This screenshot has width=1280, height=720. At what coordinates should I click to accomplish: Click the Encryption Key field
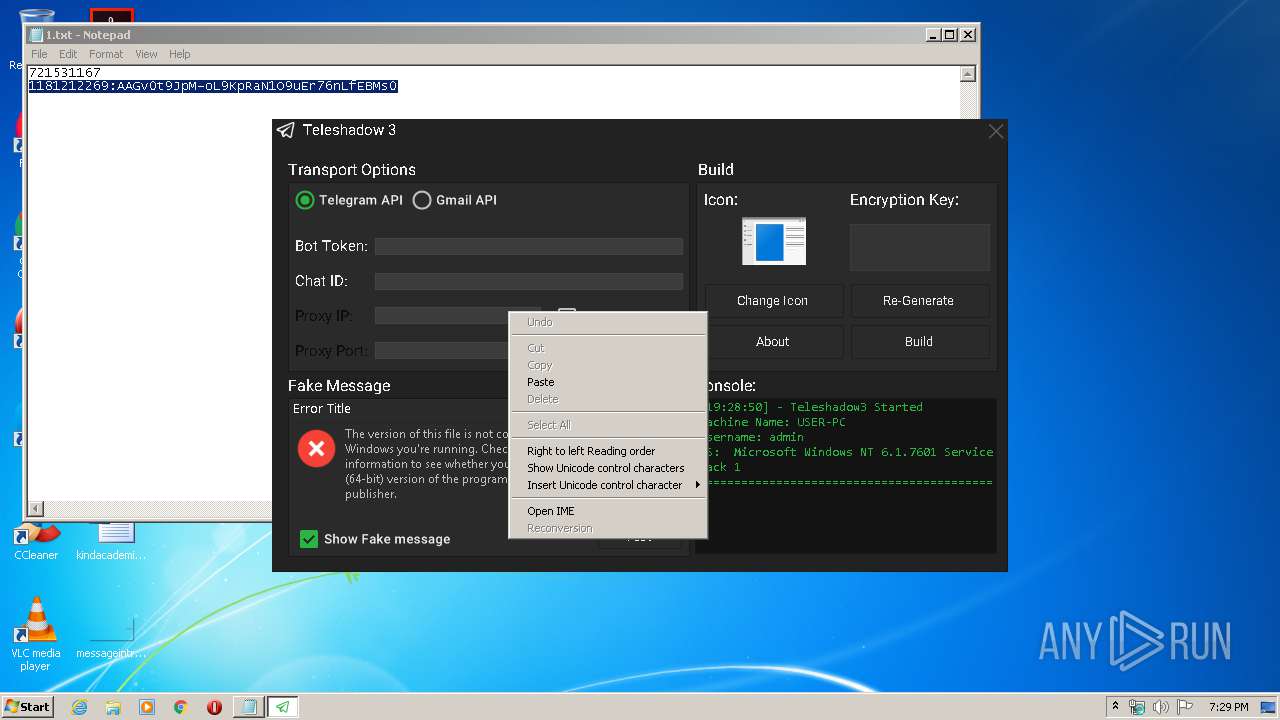[x=920, y=247]
